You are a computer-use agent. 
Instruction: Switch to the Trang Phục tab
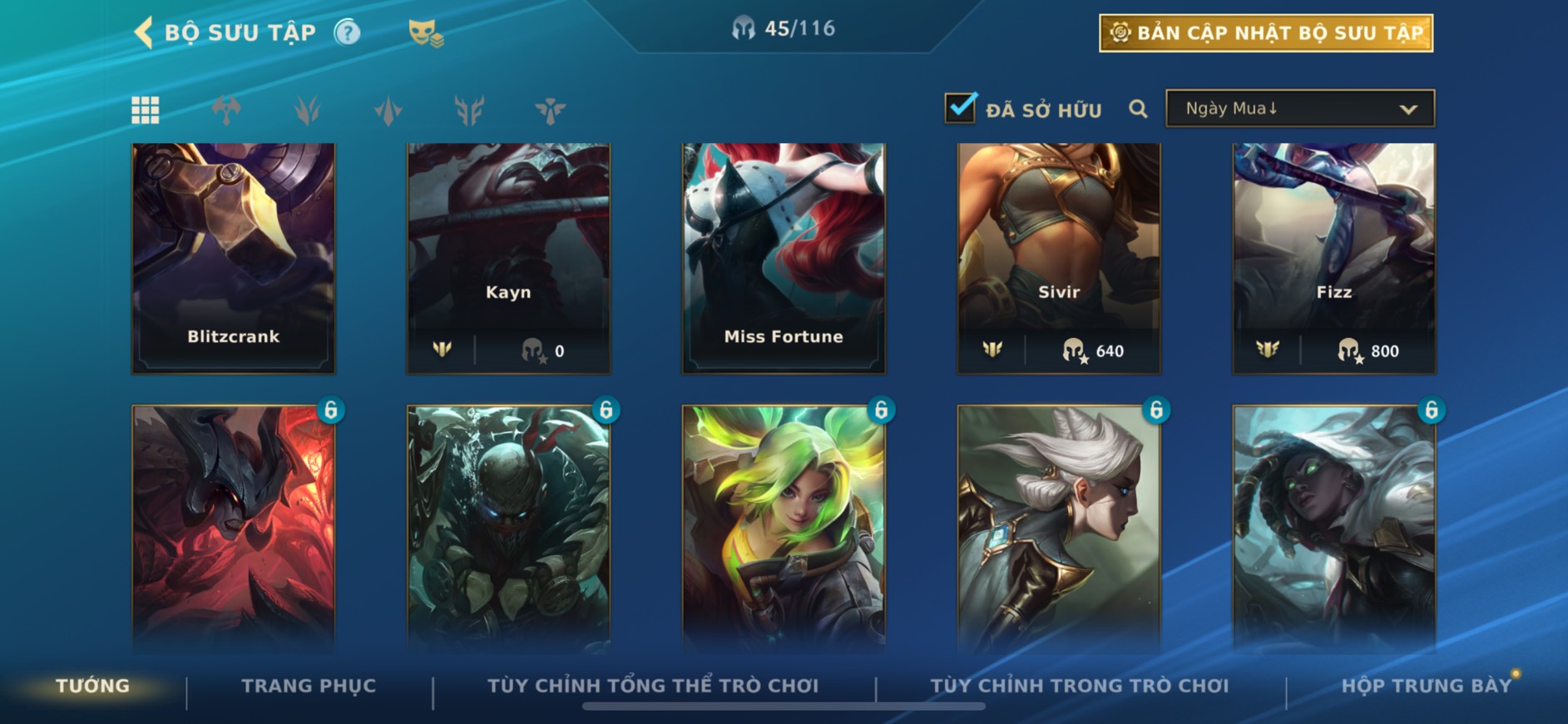[x=309, y=686]
